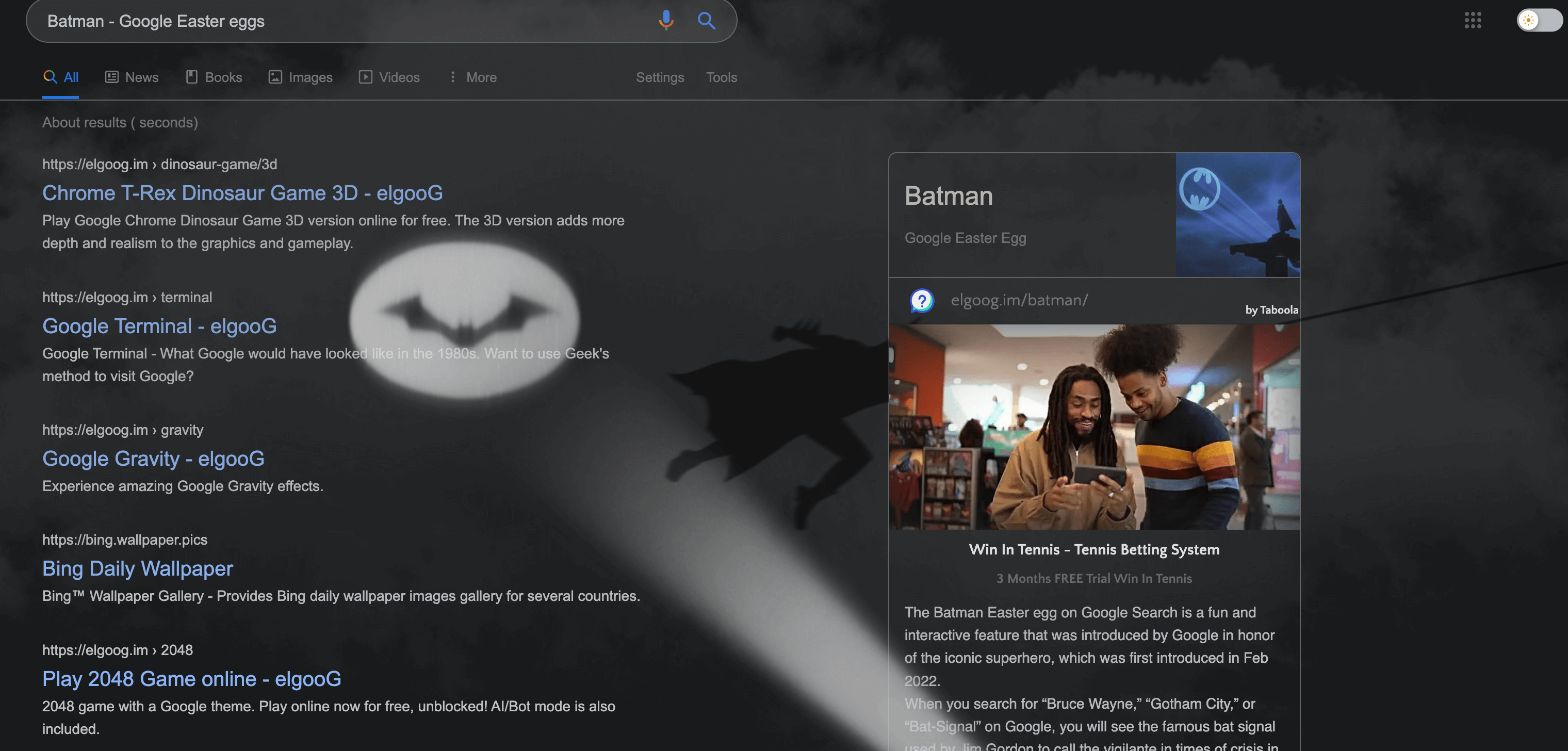1568x751 pixels.
Task: Select the News tab
Action: [x=140, y=77]
